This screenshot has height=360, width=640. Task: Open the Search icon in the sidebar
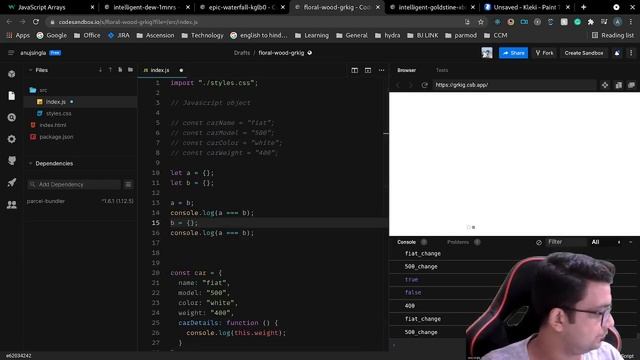point(11,118)
